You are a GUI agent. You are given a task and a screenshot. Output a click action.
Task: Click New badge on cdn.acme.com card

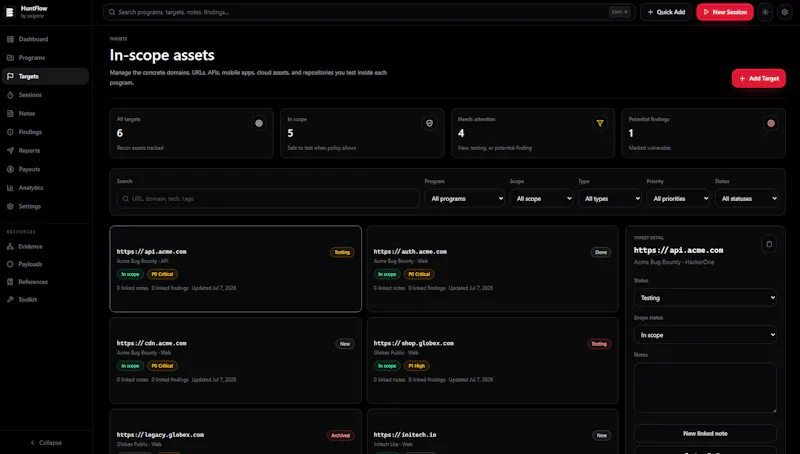pos(345,344)
